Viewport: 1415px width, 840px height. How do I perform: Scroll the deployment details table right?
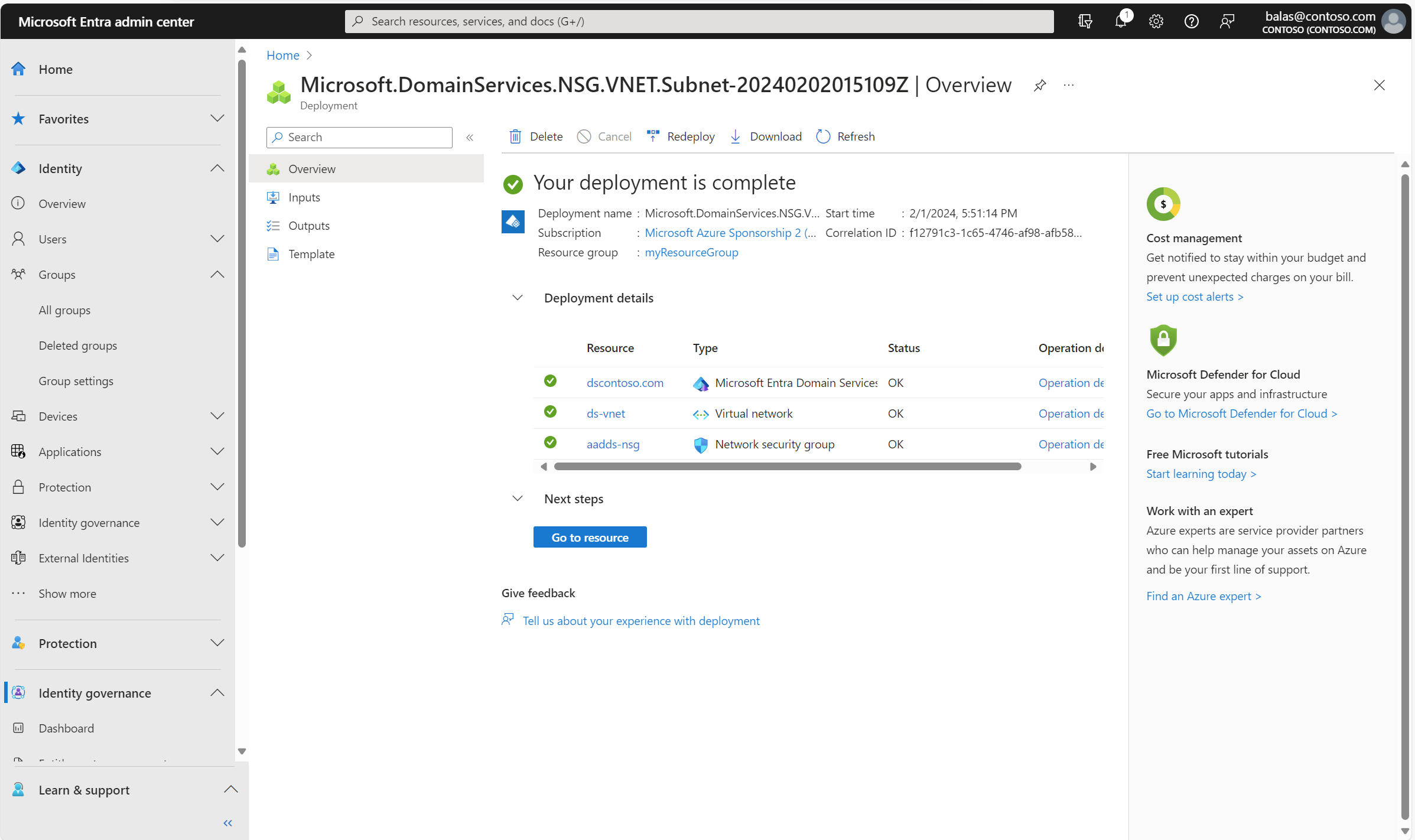pyautogui.click(x=1093, y=465)
